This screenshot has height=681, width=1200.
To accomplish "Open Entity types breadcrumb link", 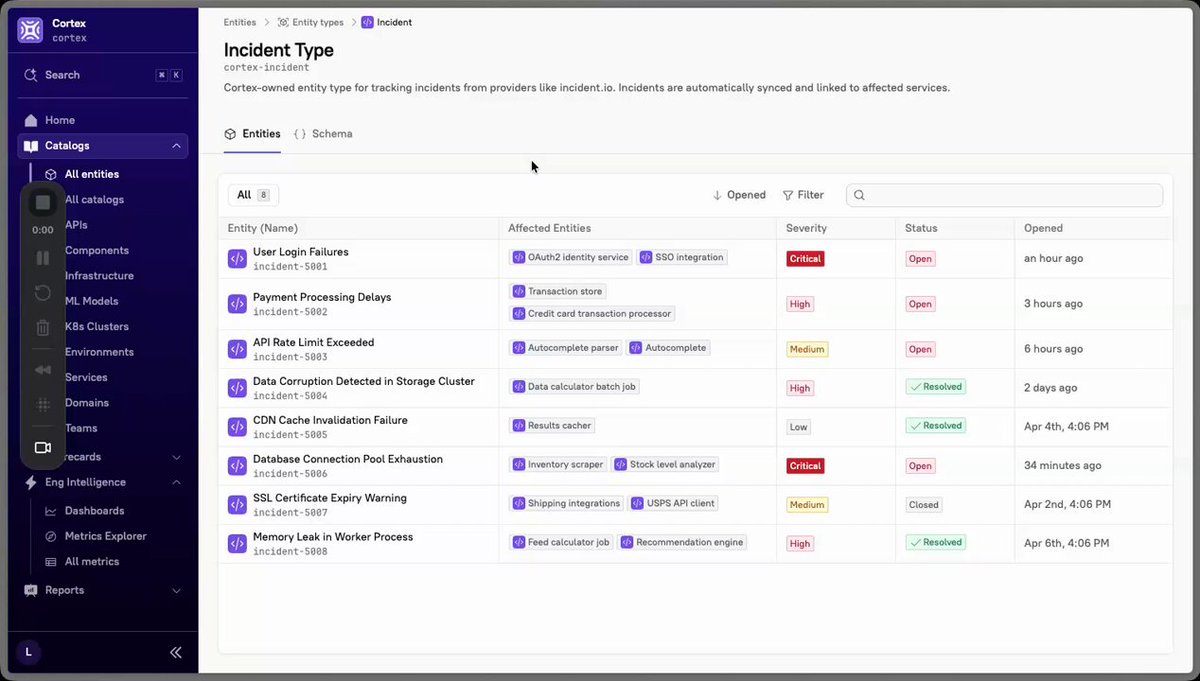I will click(x=311, y=22).
